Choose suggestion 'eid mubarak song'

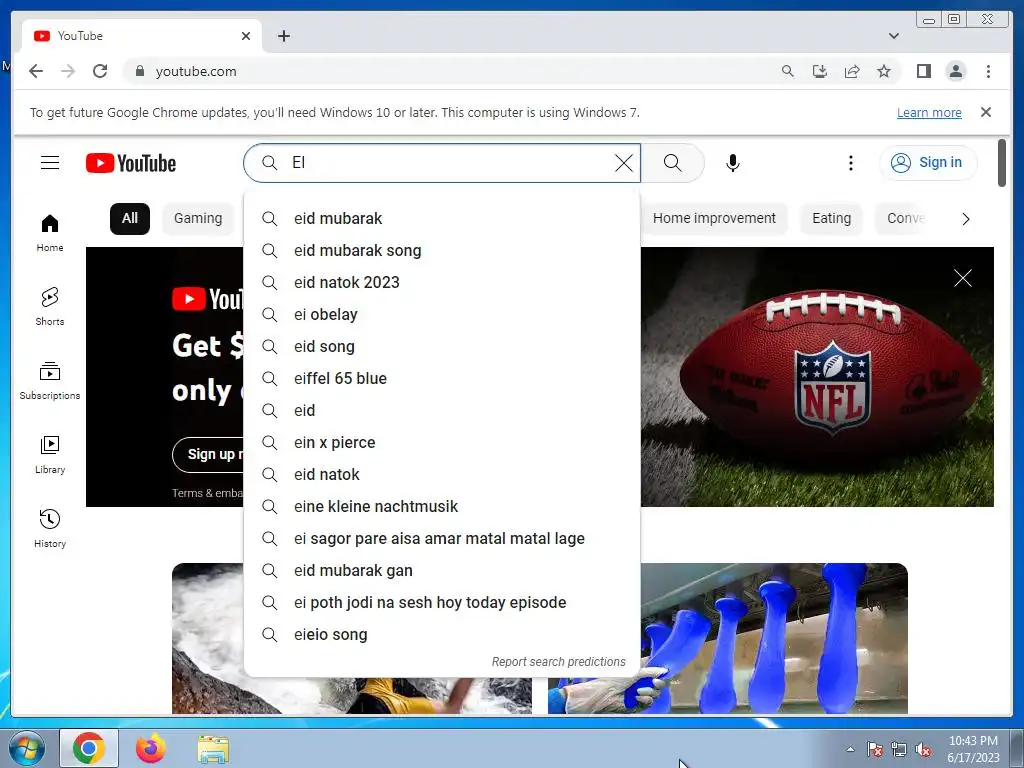point(441,250)
